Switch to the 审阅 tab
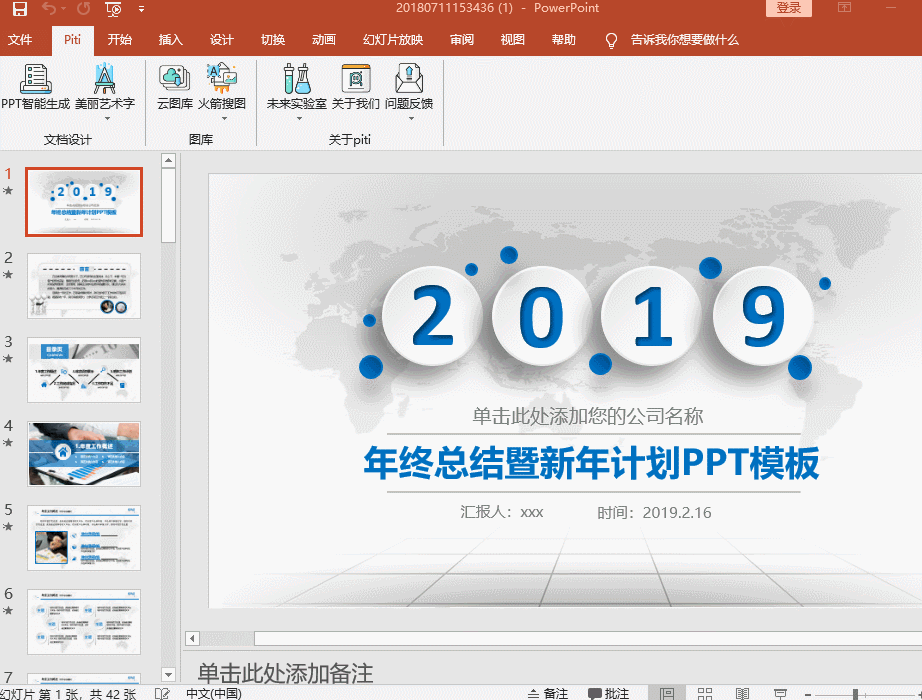922x700 pixels. coord(462,40)
